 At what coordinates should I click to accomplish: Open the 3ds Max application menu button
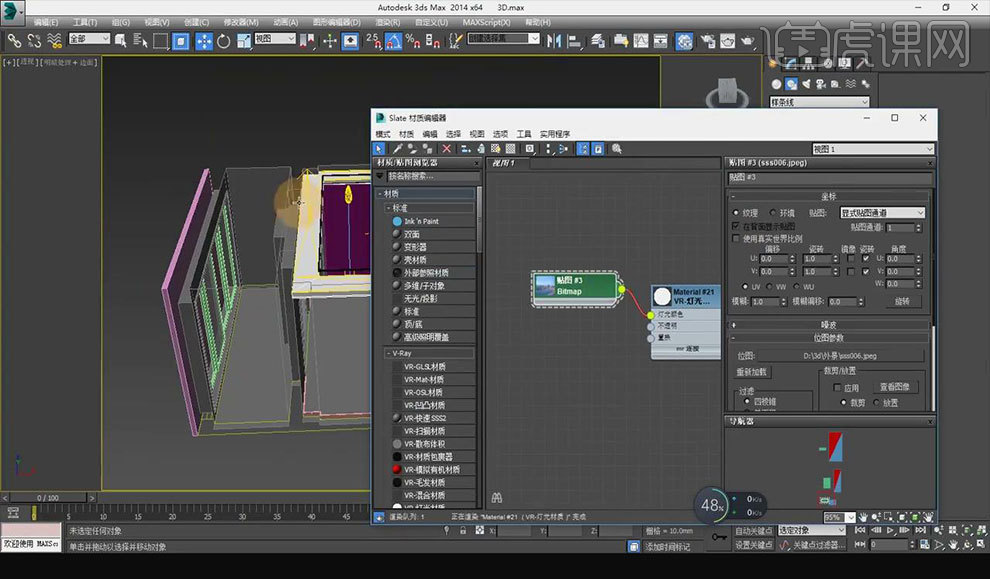(x=12, y=11)
